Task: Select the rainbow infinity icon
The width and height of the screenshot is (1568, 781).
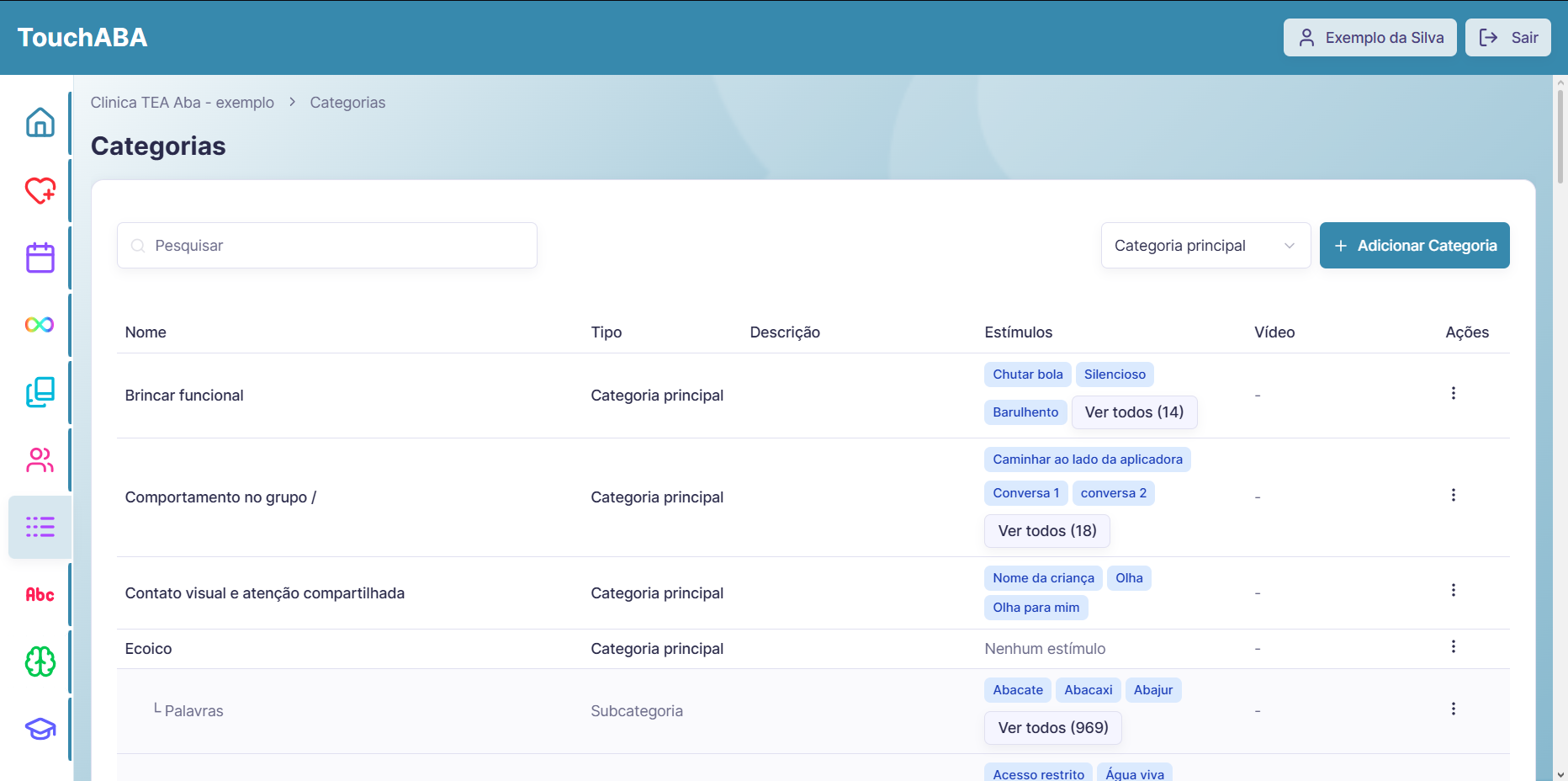Action: click(x=40, y=325)
